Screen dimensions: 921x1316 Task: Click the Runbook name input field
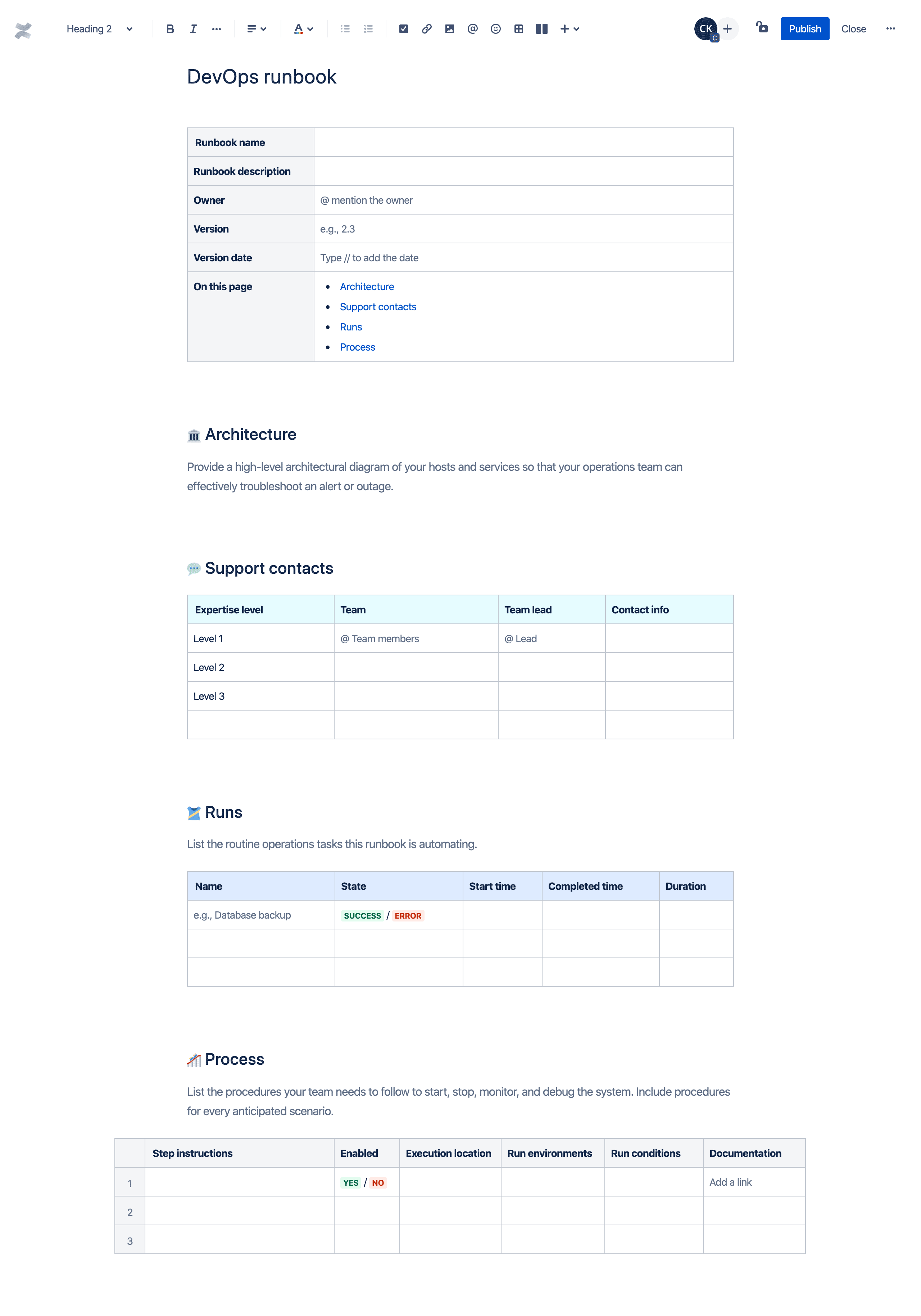point(524,142)
